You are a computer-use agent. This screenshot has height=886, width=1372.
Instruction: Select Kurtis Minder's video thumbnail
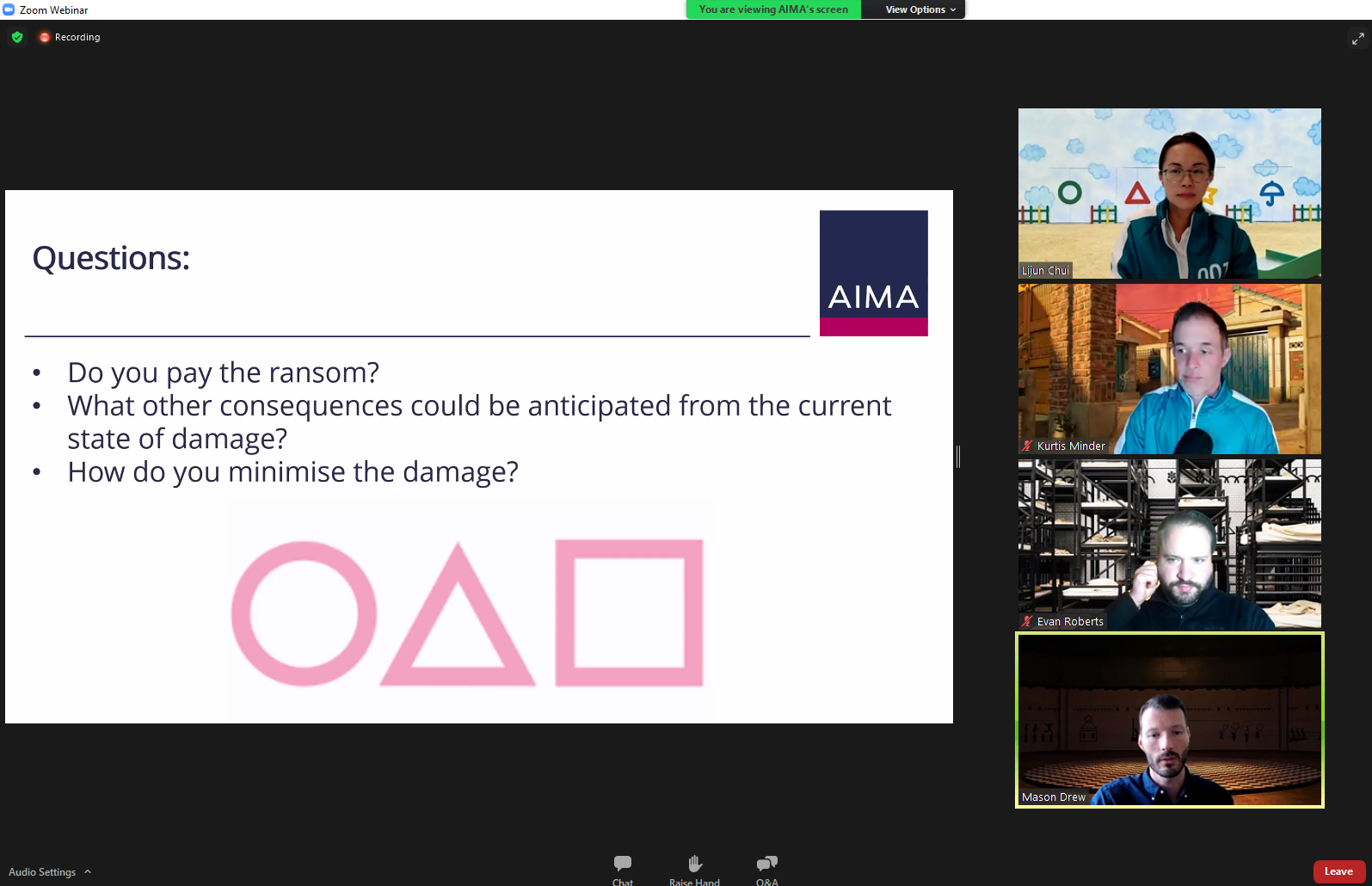1169,368
